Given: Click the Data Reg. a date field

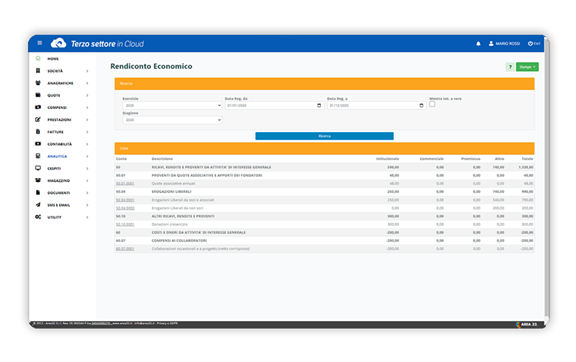Looking at the screenshot, I should pos(377,105).
